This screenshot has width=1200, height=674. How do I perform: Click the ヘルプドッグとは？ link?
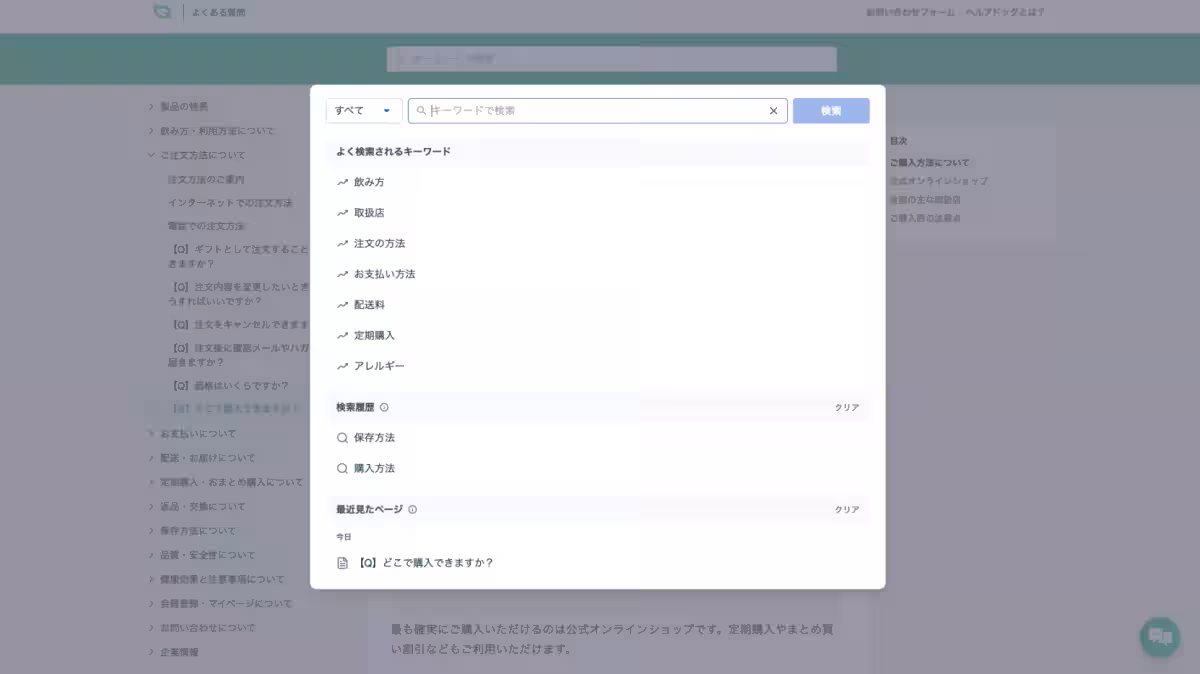coord(1004,12)
